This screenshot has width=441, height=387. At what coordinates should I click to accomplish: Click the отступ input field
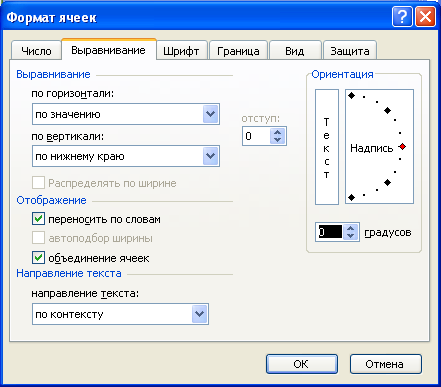pos(256,136)
